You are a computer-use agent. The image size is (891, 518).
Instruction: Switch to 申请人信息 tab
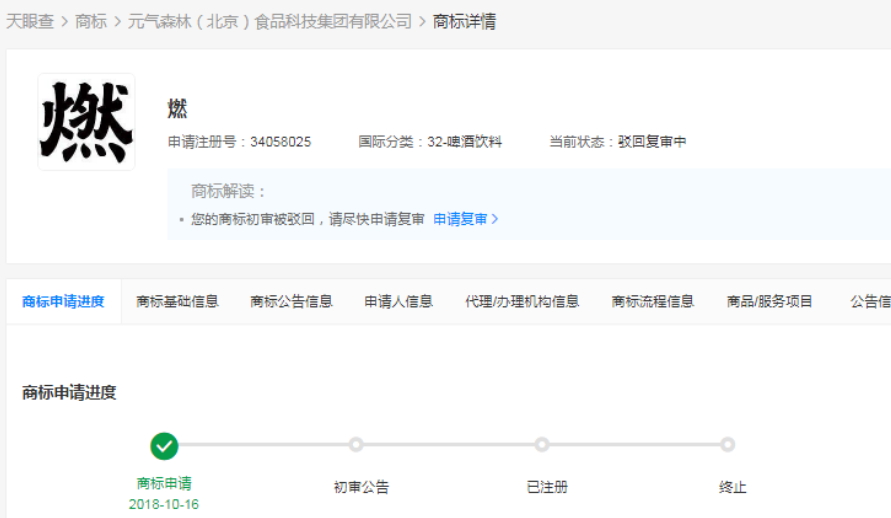398,302
